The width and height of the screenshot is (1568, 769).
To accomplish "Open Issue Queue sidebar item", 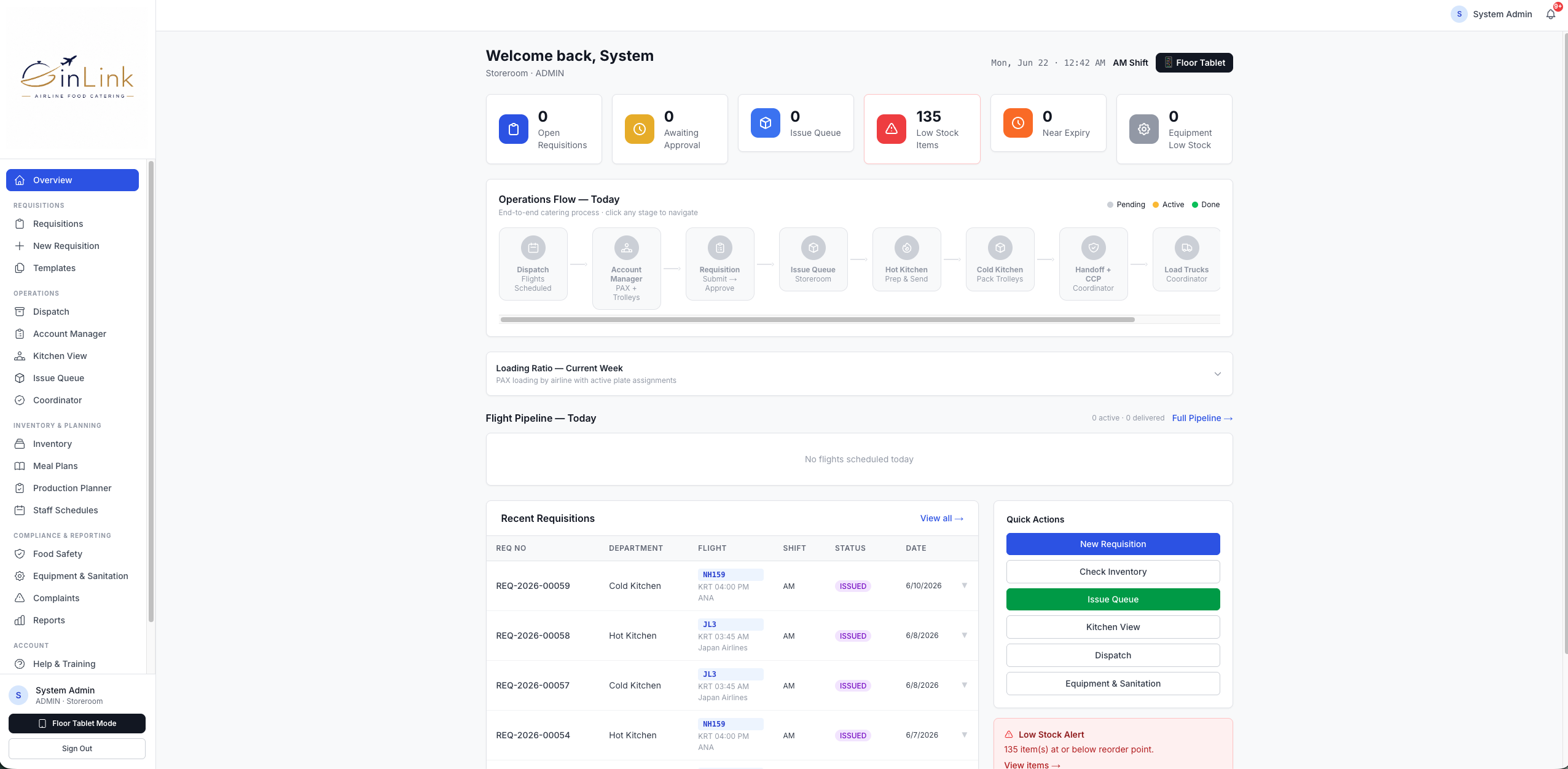I will click(x=73, y=378).
